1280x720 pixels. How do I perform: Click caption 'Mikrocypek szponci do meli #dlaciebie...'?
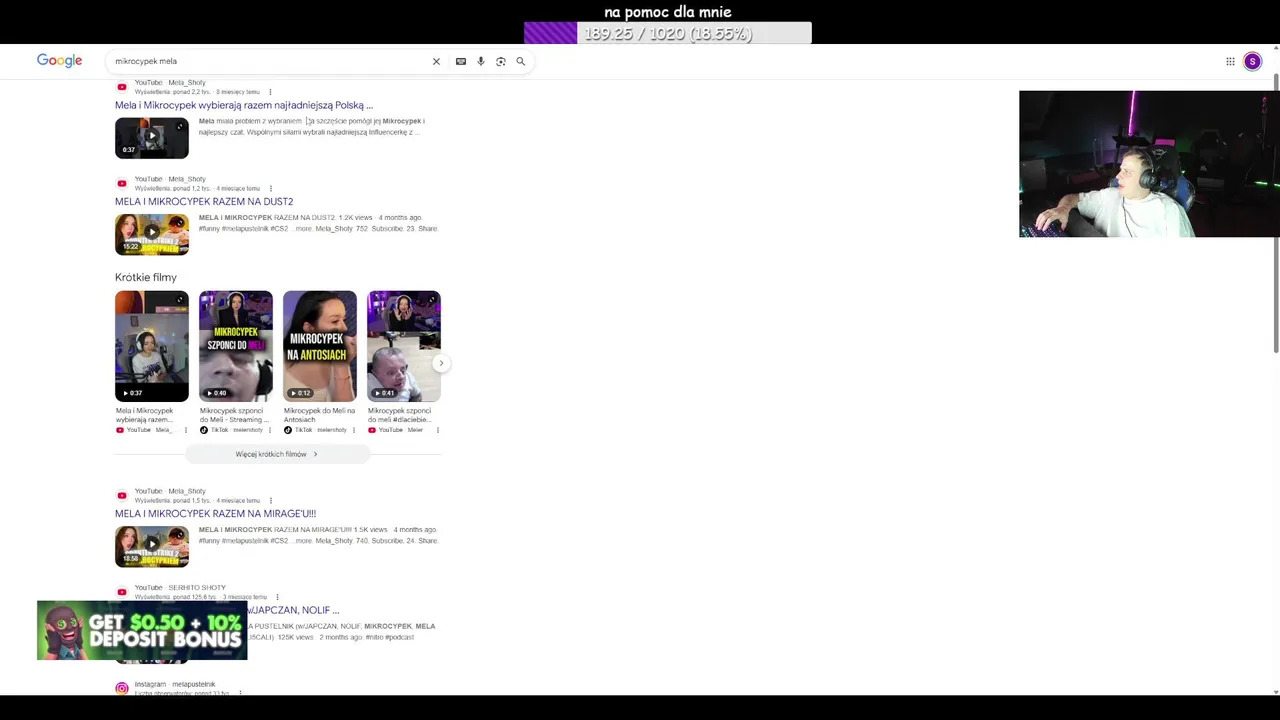pyautogui.click(x=400, y=415)
